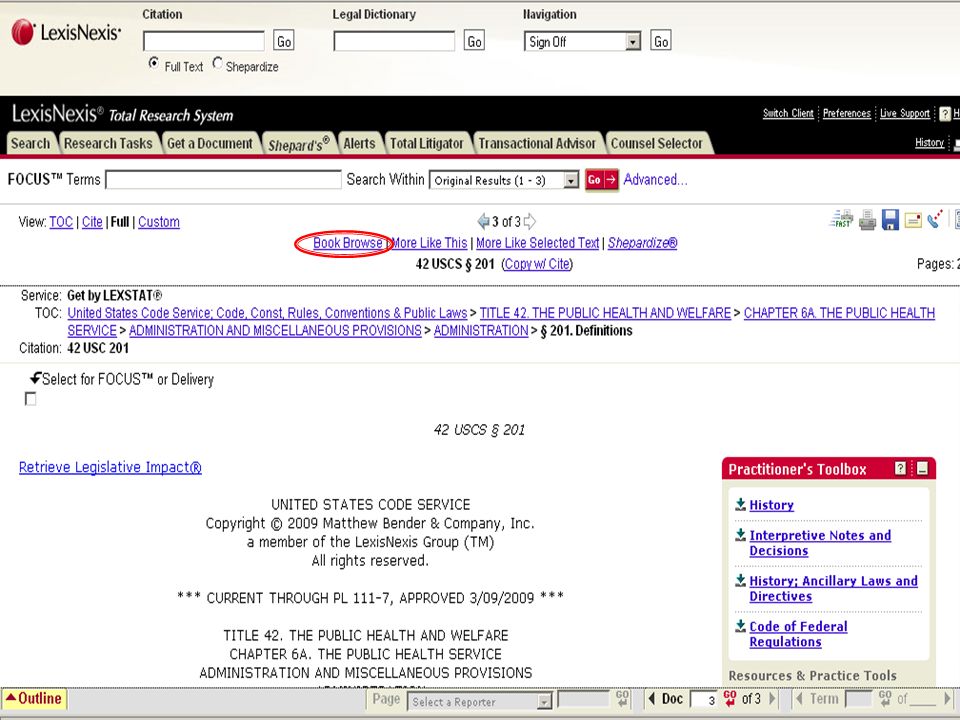The height and width of the screenshot is (720, 960).
Task: Go to previous document with left arrow near '3 of 3'
Action: [x=483, y=221]
